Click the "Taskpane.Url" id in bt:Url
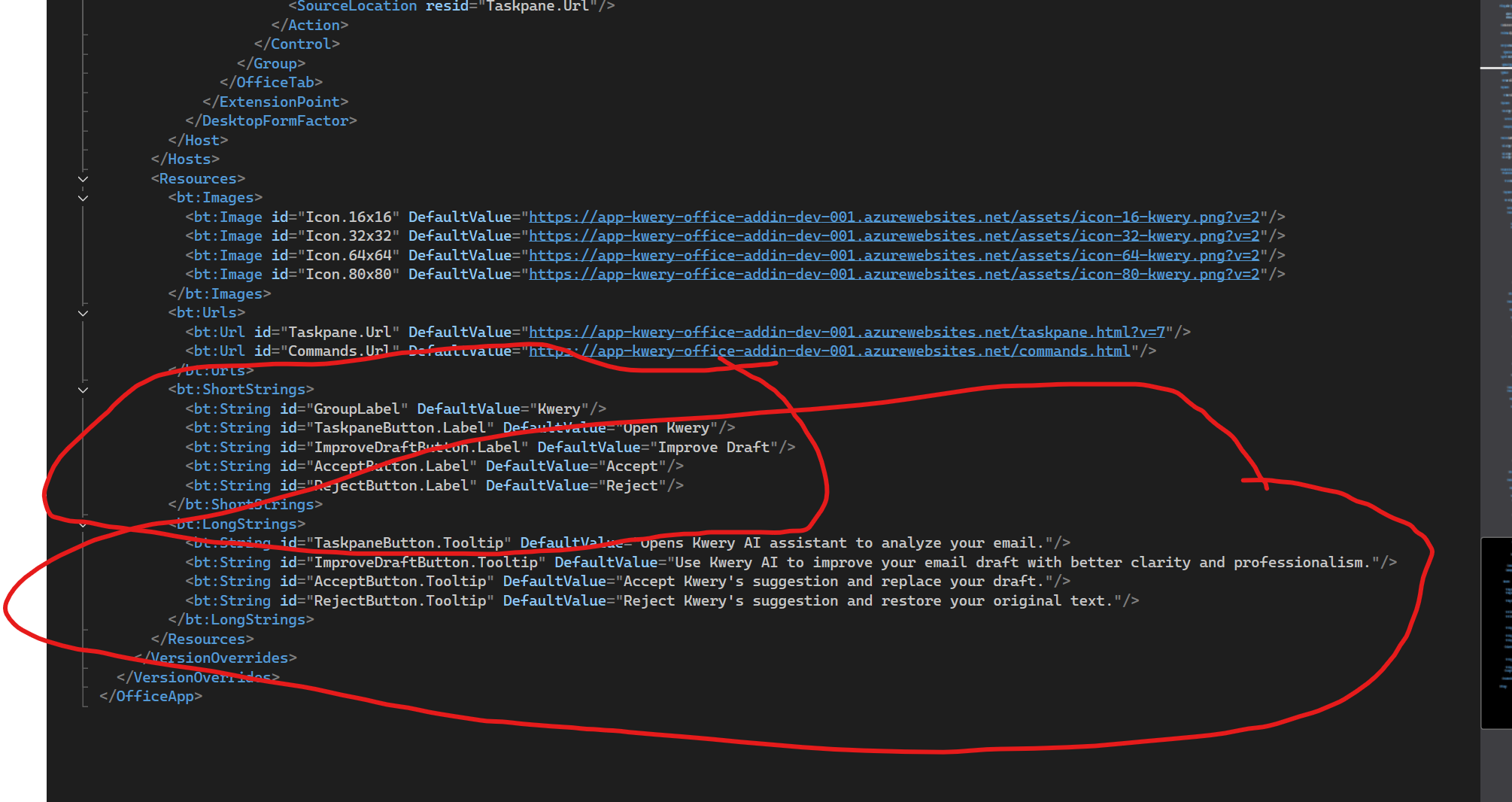Viewport: 1512px width, 802px height. pos(339,332)
